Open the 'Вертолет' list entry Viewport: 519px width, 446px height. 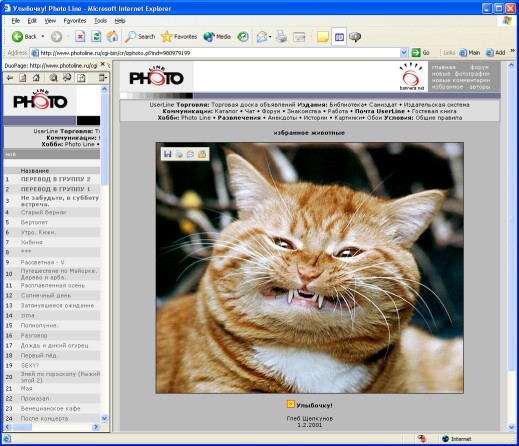pyautogui.click(x=34, y=222)
